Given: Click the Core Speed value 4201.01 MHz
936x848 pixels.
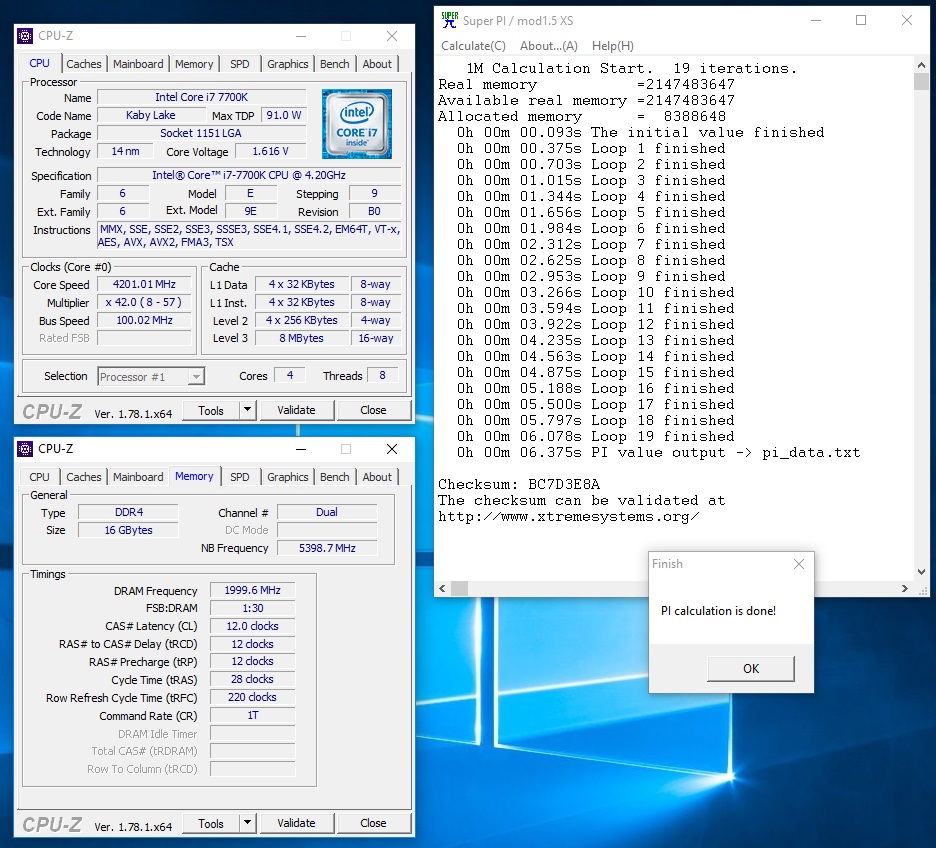Looking at the screenshot, I should pos(144,285).
